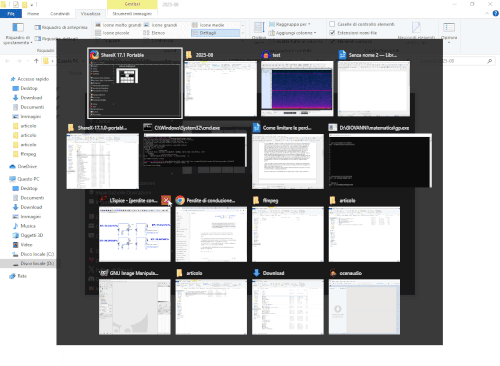Open the 'Senza nome 2' LibreOffice window

coord(374,88)
